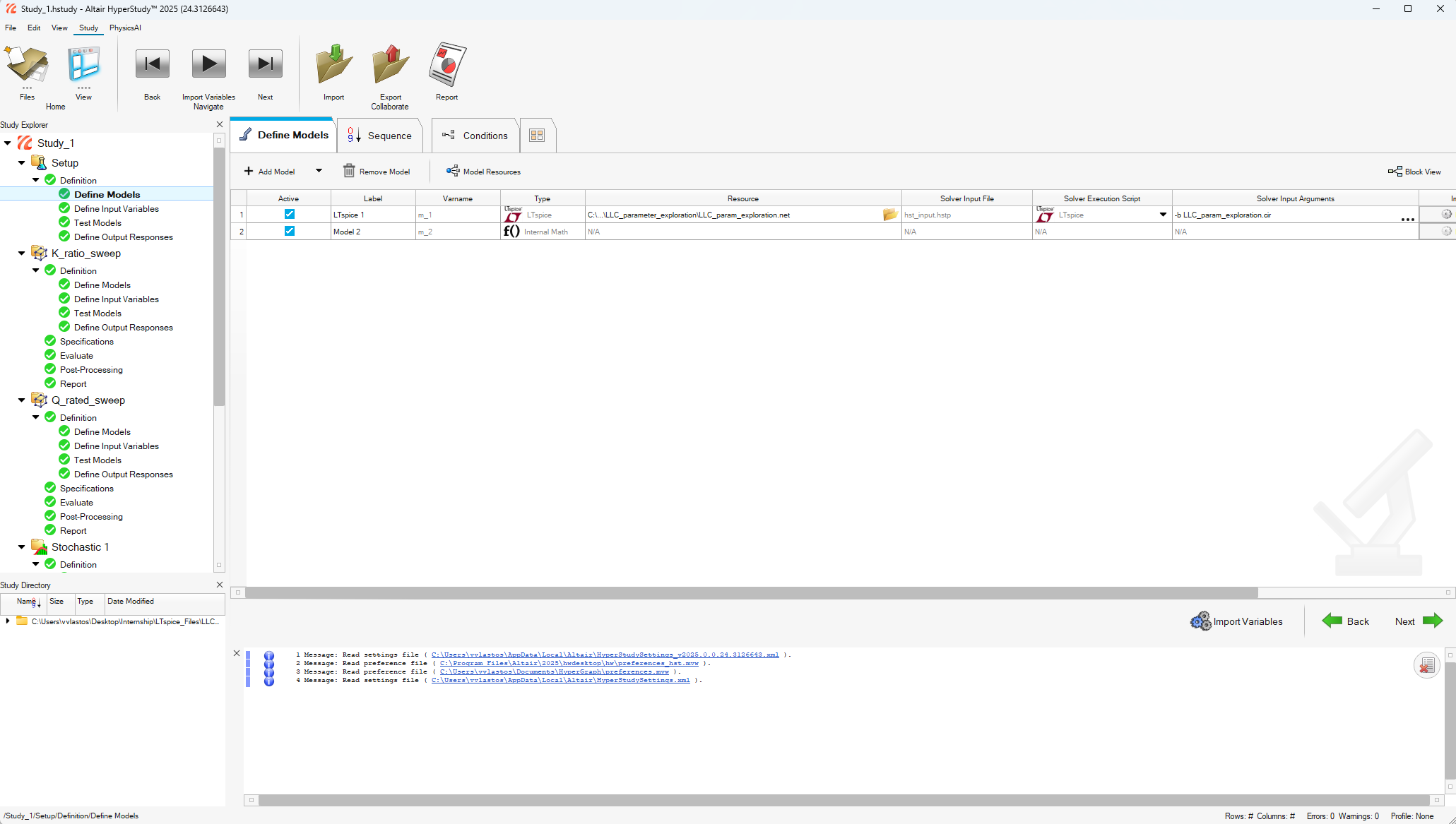Screen dimensions: 1456x824
Task: Select Define Output Responses under Q_rated_sweep
Action: (123, 474)
